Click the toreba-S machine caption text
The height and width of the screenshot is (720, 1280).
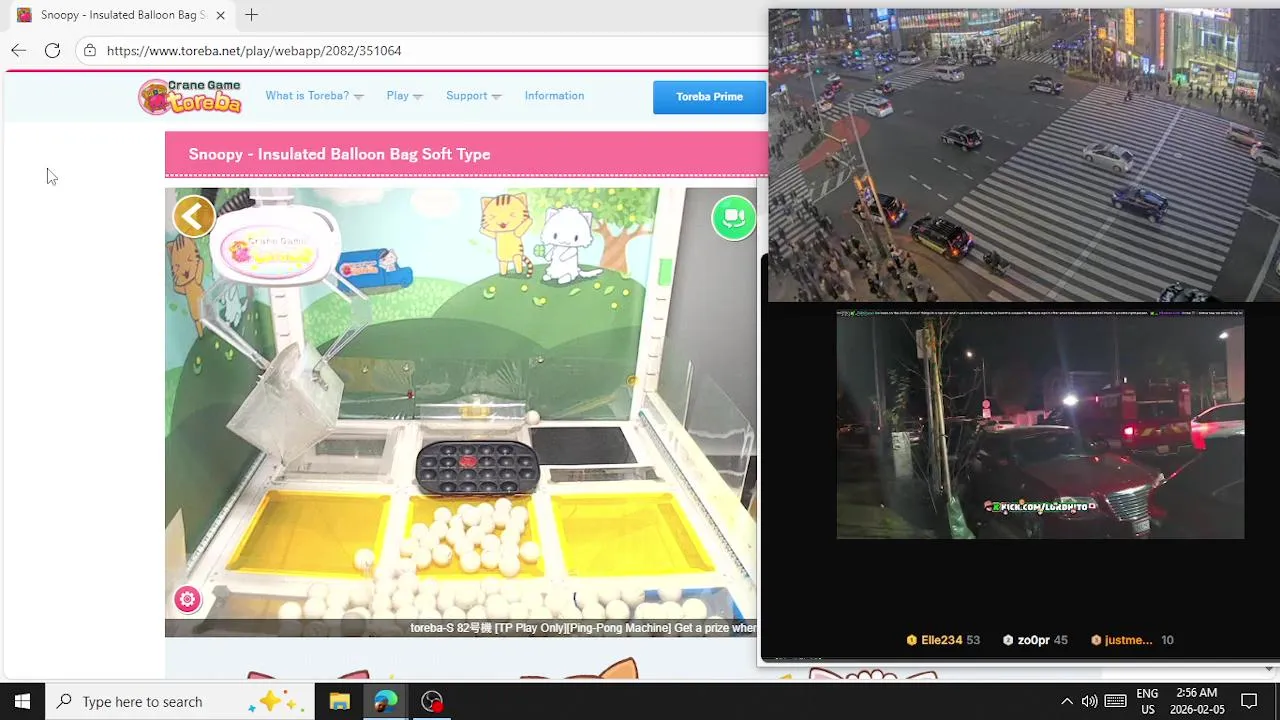(583, 628)
